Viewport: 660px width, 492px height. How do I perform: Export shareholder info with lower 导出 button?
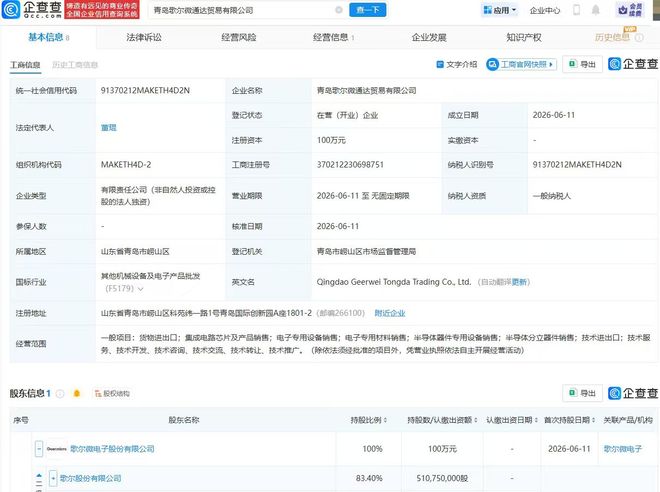583,393
